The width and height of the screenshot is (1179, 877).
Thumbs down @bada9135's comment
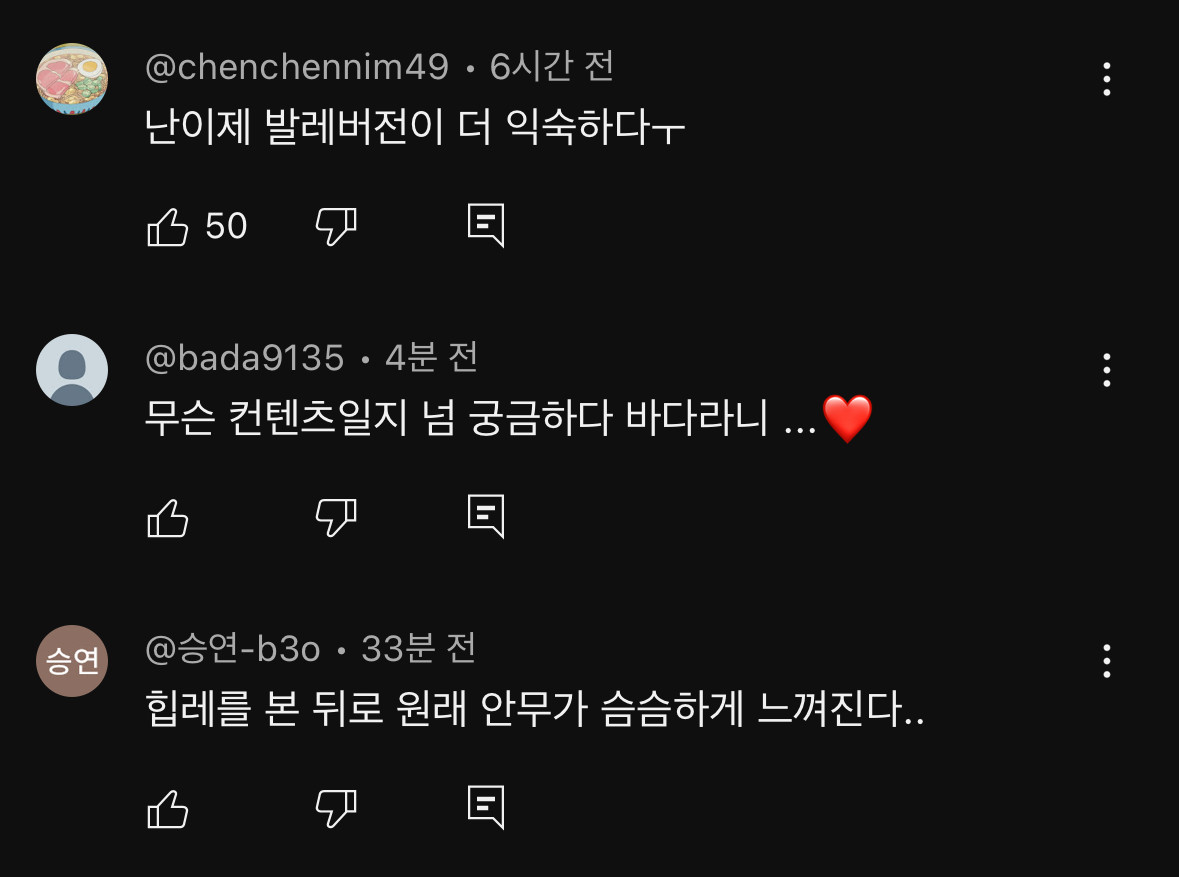pos(336,517)
